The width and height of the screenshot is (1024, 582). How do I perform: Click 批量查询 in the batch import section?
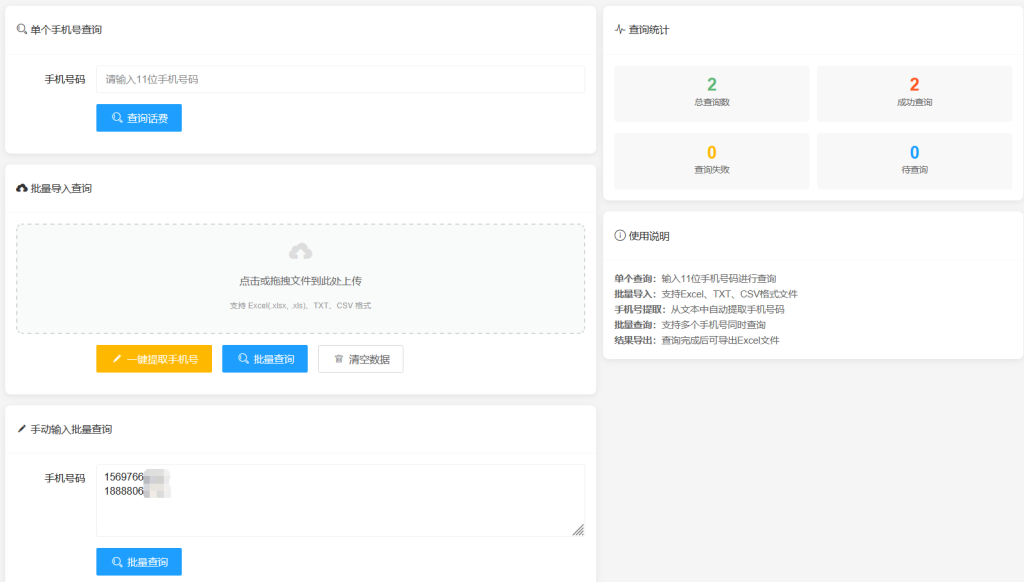[265, 358]
